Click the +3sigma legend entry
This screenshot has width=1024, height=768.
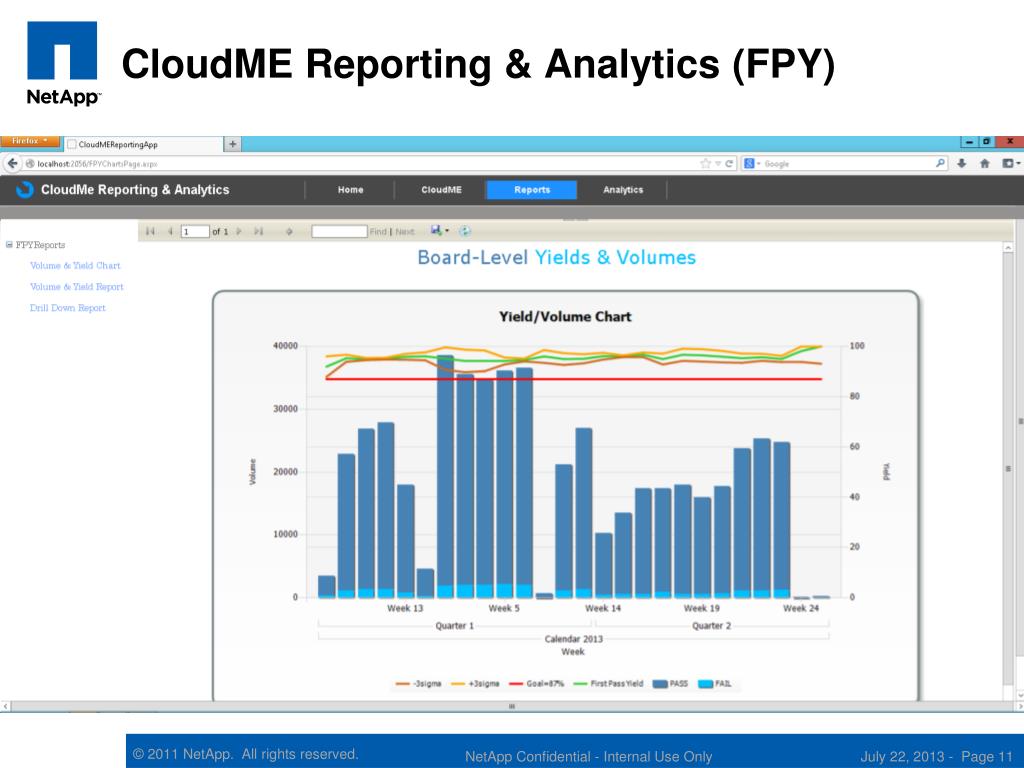tap(475, 684)
